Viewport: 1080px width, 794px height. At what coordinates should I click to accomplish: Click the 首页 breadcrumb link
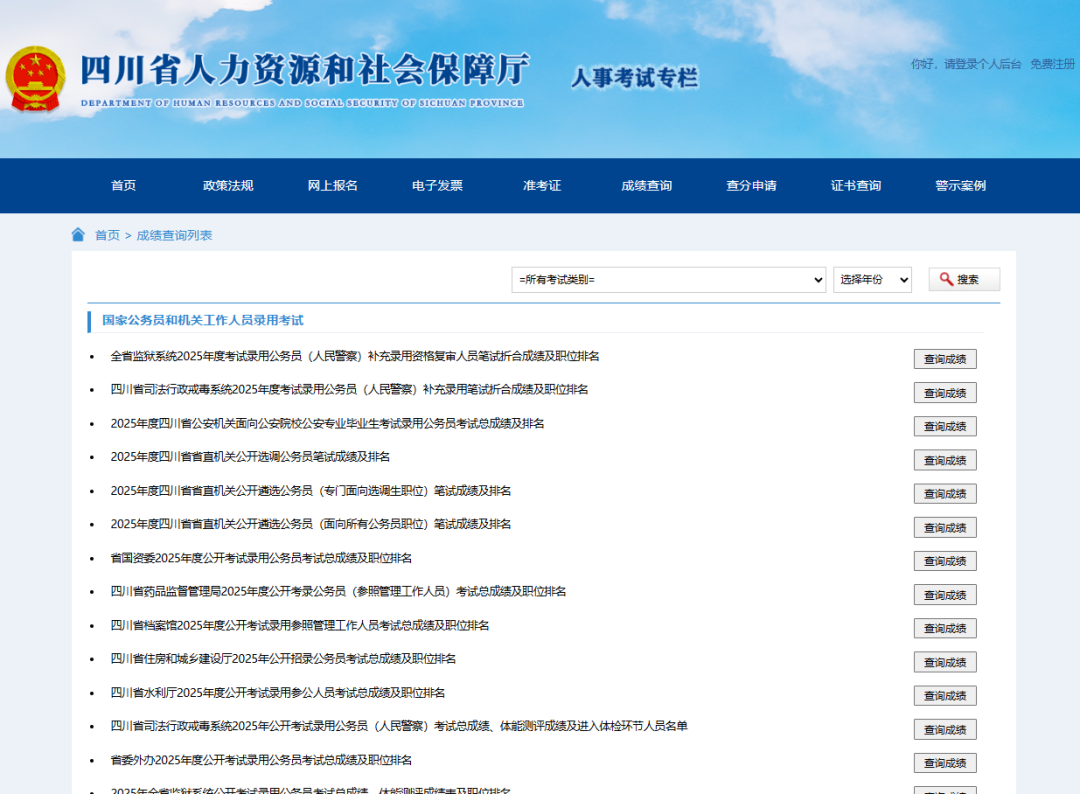(107, 235)
